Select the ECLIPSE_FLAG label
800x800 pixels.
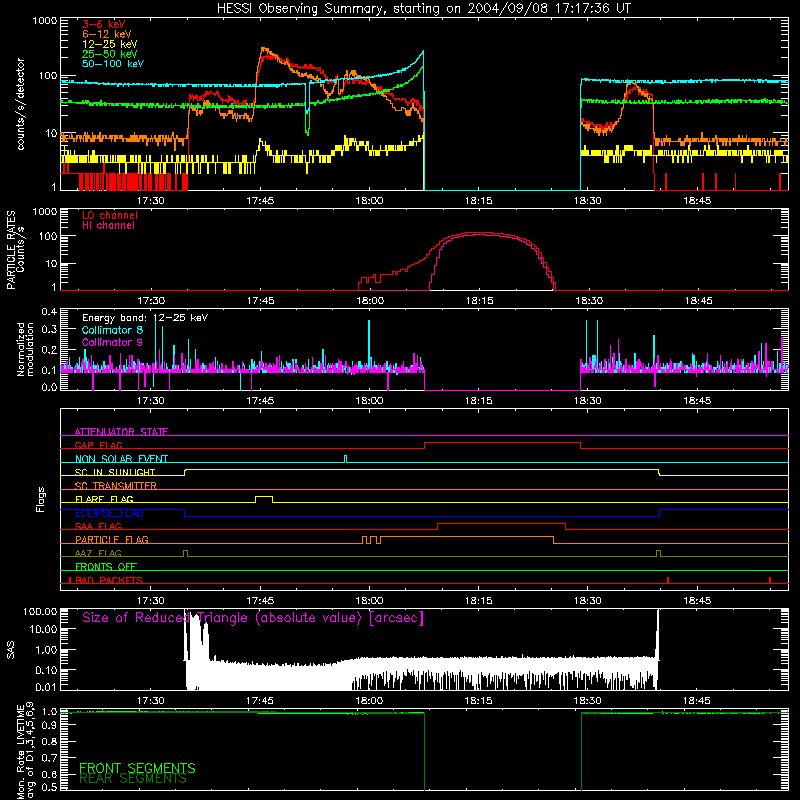coord(109,513)
